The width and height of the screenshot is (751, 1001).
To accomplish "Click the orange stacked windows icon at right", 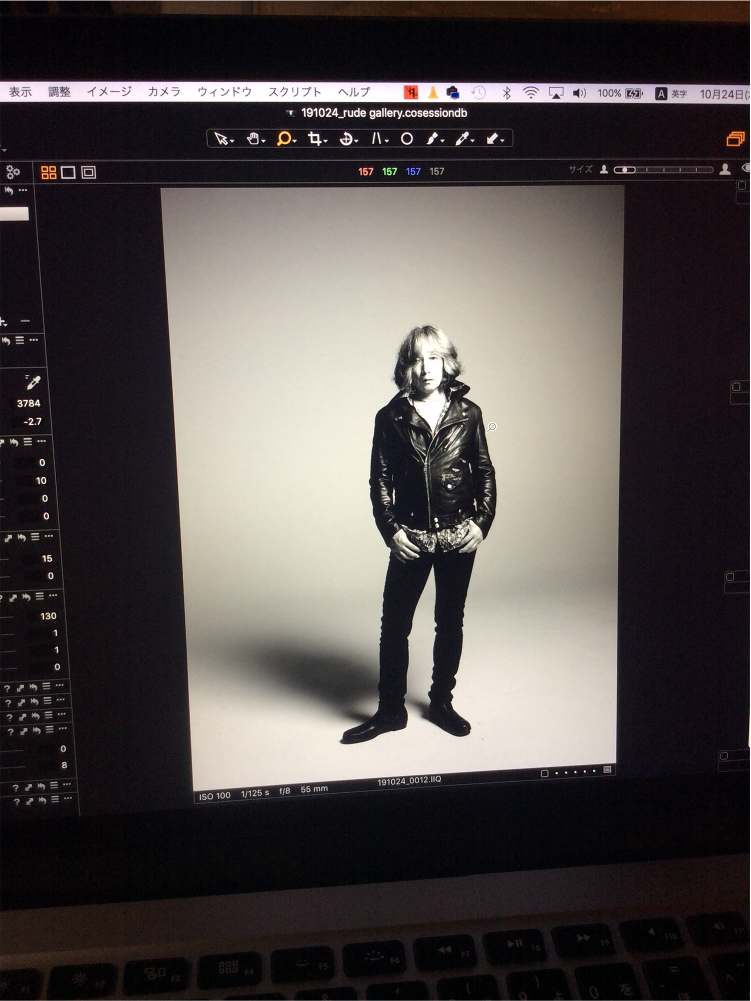I will pos(736,139).
